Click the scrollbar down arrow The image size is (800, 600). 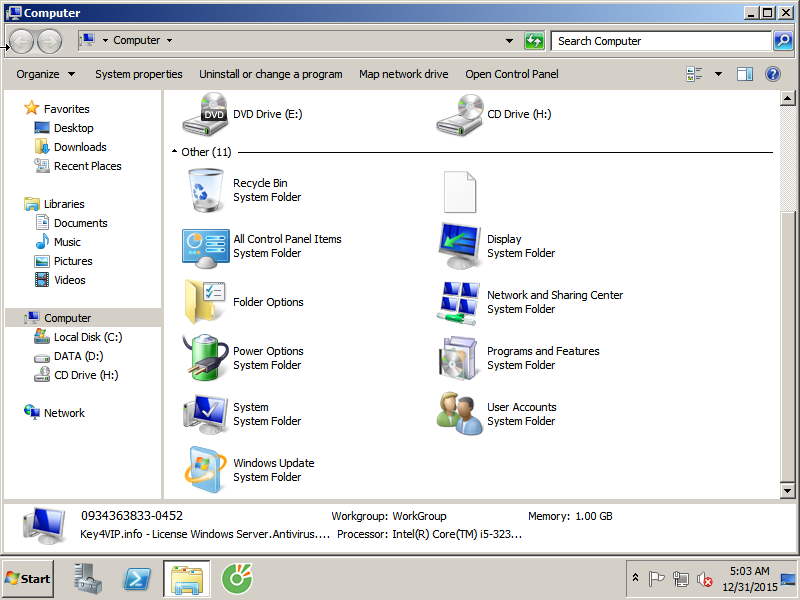click(x=787, y=491)
